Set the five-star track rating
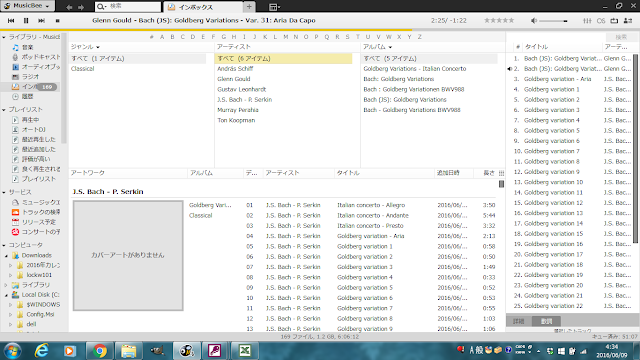Image resolution: width=640 pixels, height=360 pixels. [x=499, y=20]
